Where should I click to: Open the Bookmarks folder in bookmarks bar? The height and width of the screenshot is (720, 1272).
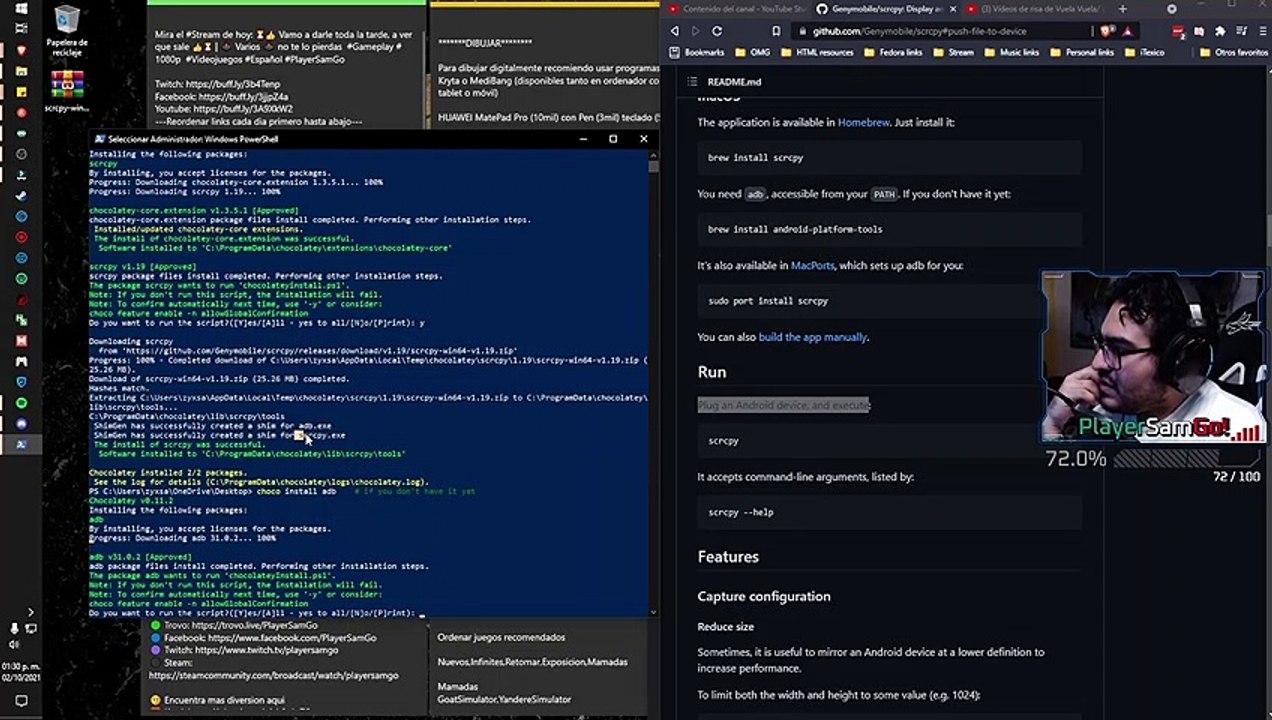(697, 52)
